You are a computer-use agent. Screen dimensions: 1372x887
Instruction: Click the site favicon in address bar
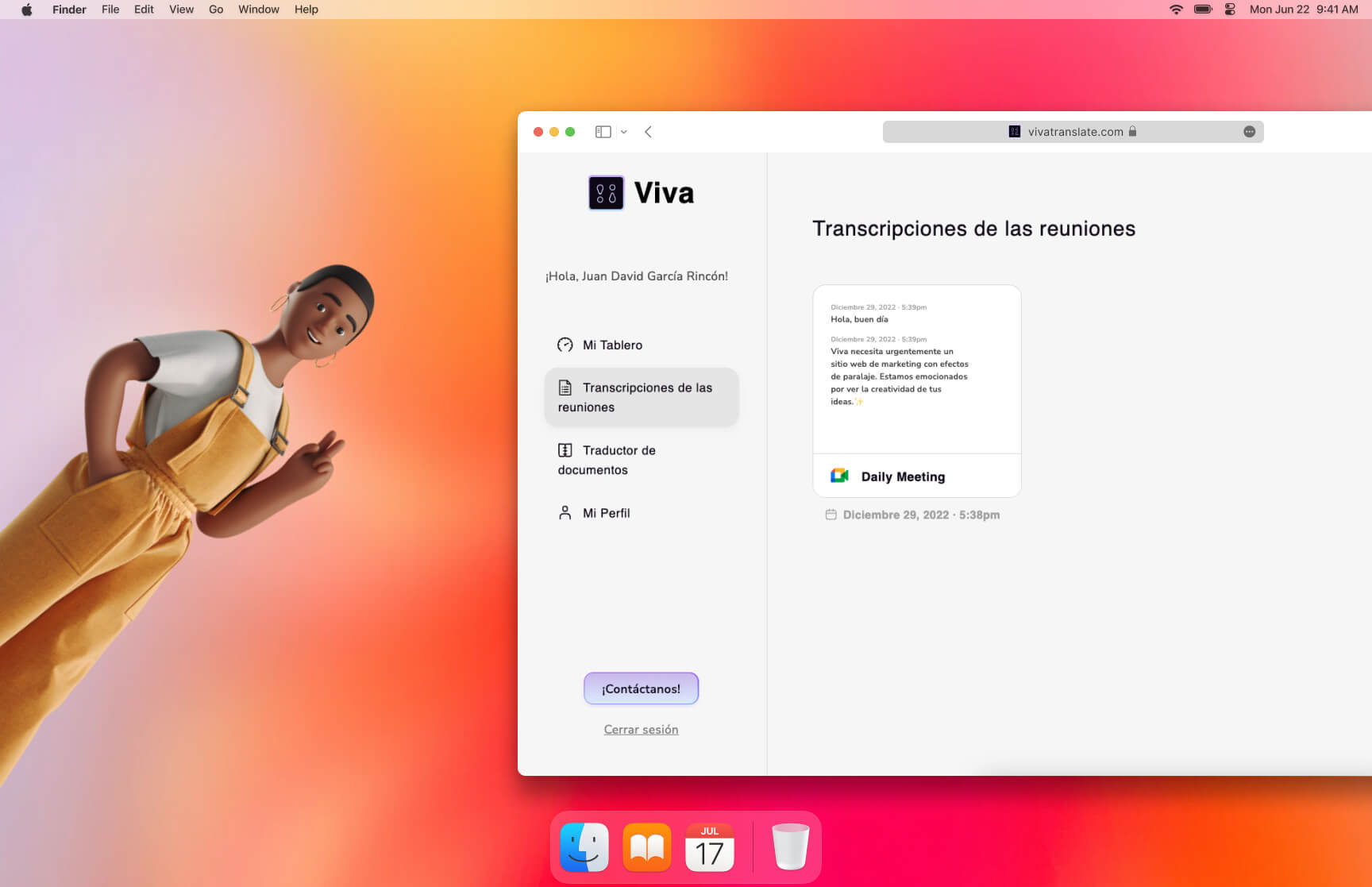tap(1014, 132)
